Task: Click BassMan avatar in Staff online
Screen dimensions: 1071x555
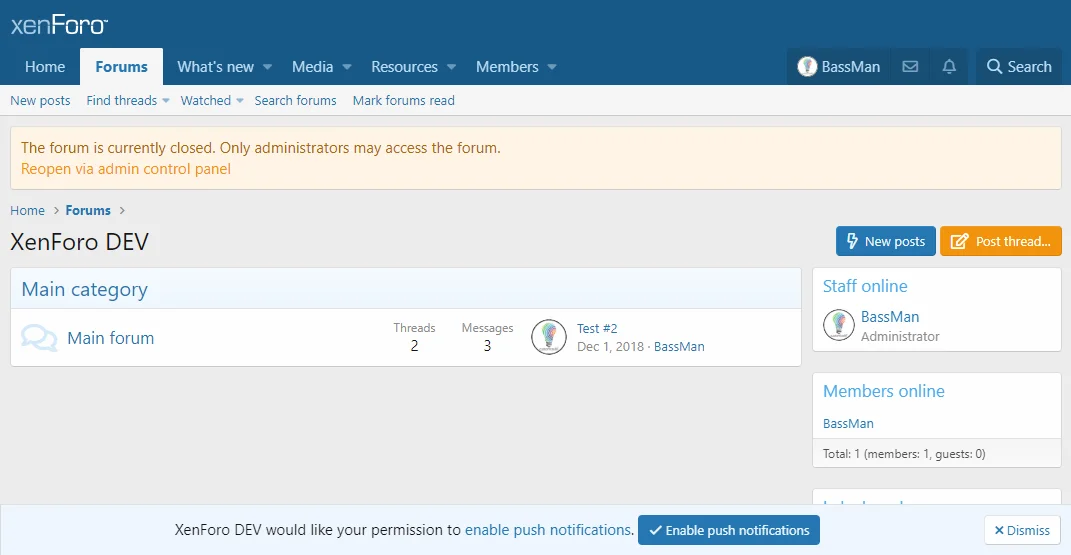Action: coord(838,325)
